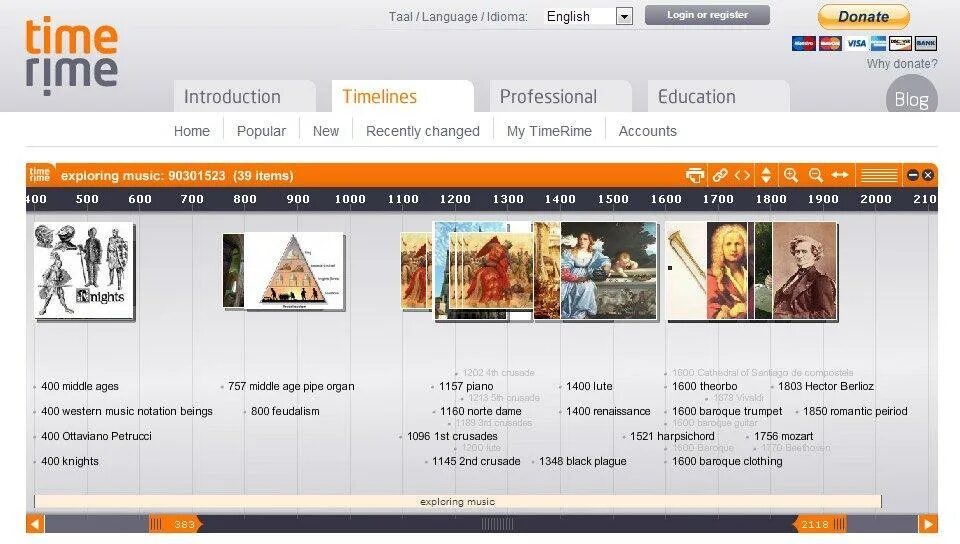Zoom in on the timeline
The width and height of the screenshot is (960, 544).
(x=790, y=176)
